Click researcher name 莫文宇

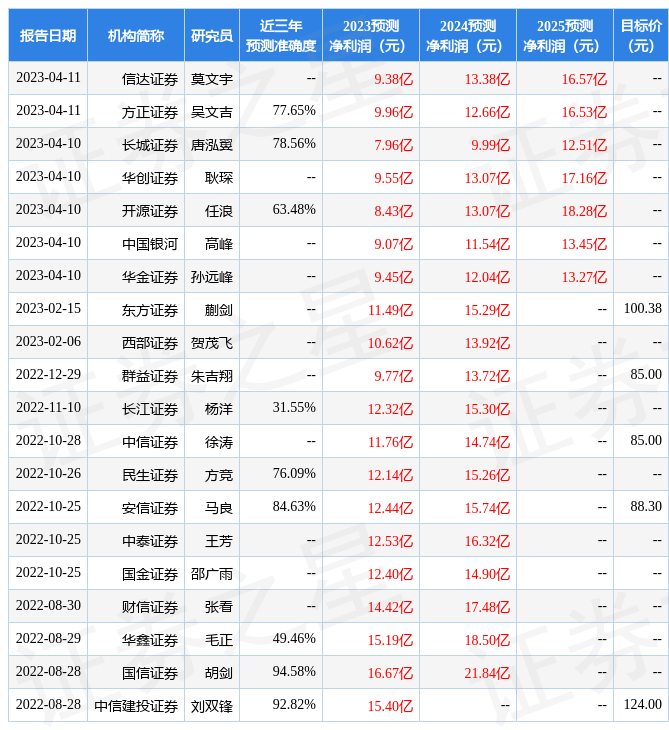tap(212, 79)
